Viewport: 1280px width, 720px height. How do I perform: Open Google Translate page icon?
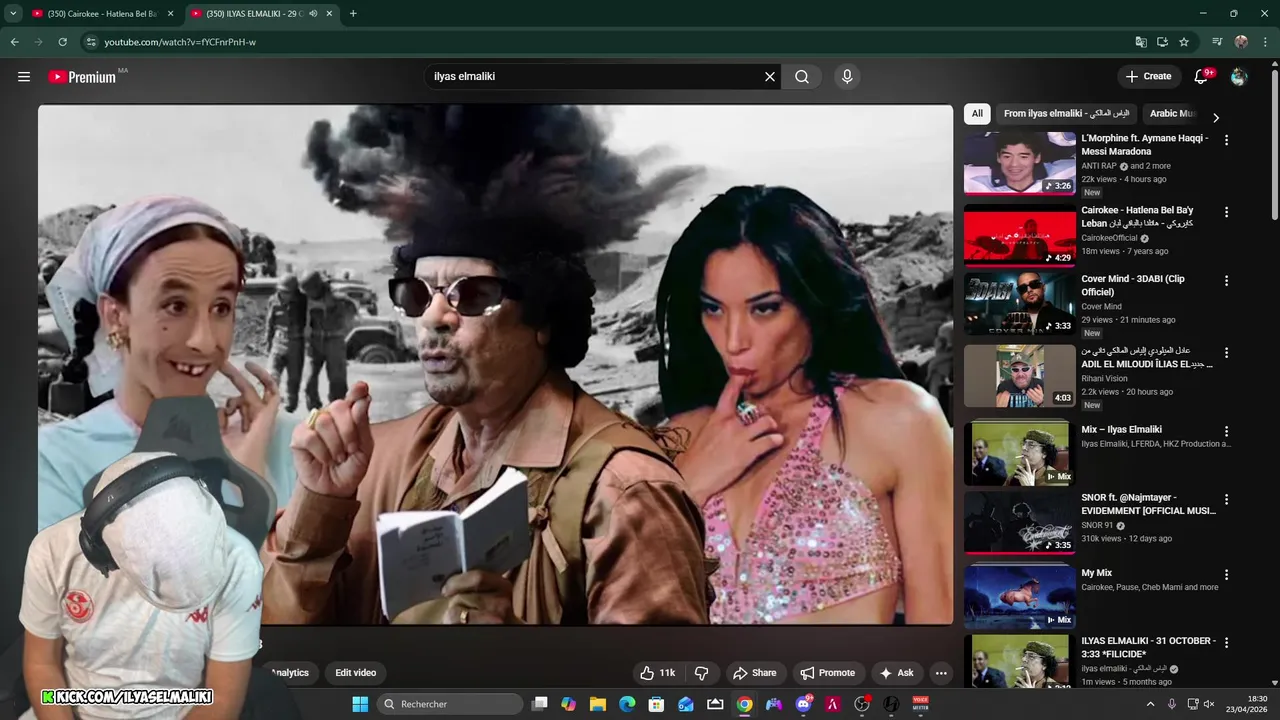click(1141, 42)
